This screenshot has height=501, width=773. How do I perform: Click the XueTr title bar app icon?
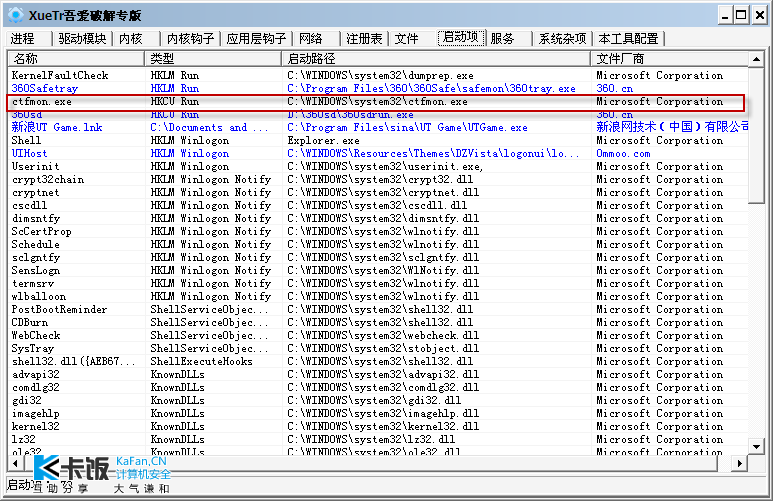point(16,15)
